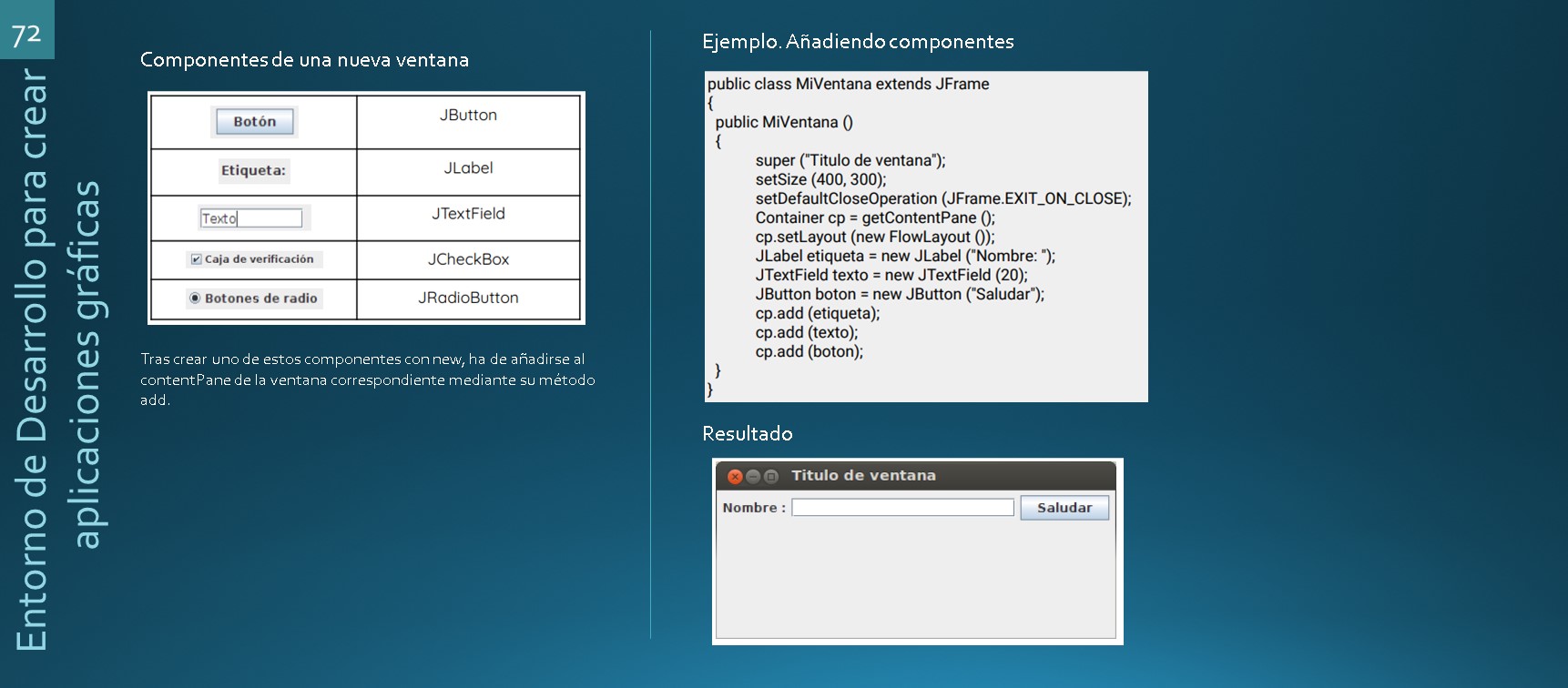The width and height of the screenshot is (1568, 688).
Task: Click the red close icon in the example window
Action: click(x=735, y=476)
